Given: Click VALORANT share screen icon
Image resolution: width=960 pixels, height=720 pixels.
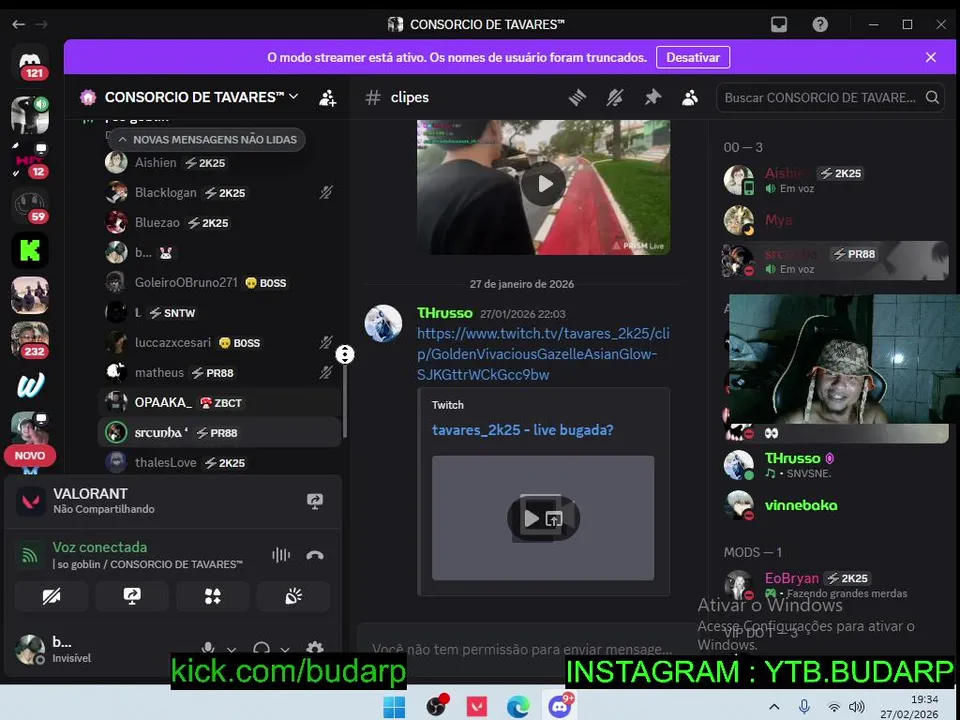Looking at the screenshot, I should pyautogui.click(x=315, y=501).
